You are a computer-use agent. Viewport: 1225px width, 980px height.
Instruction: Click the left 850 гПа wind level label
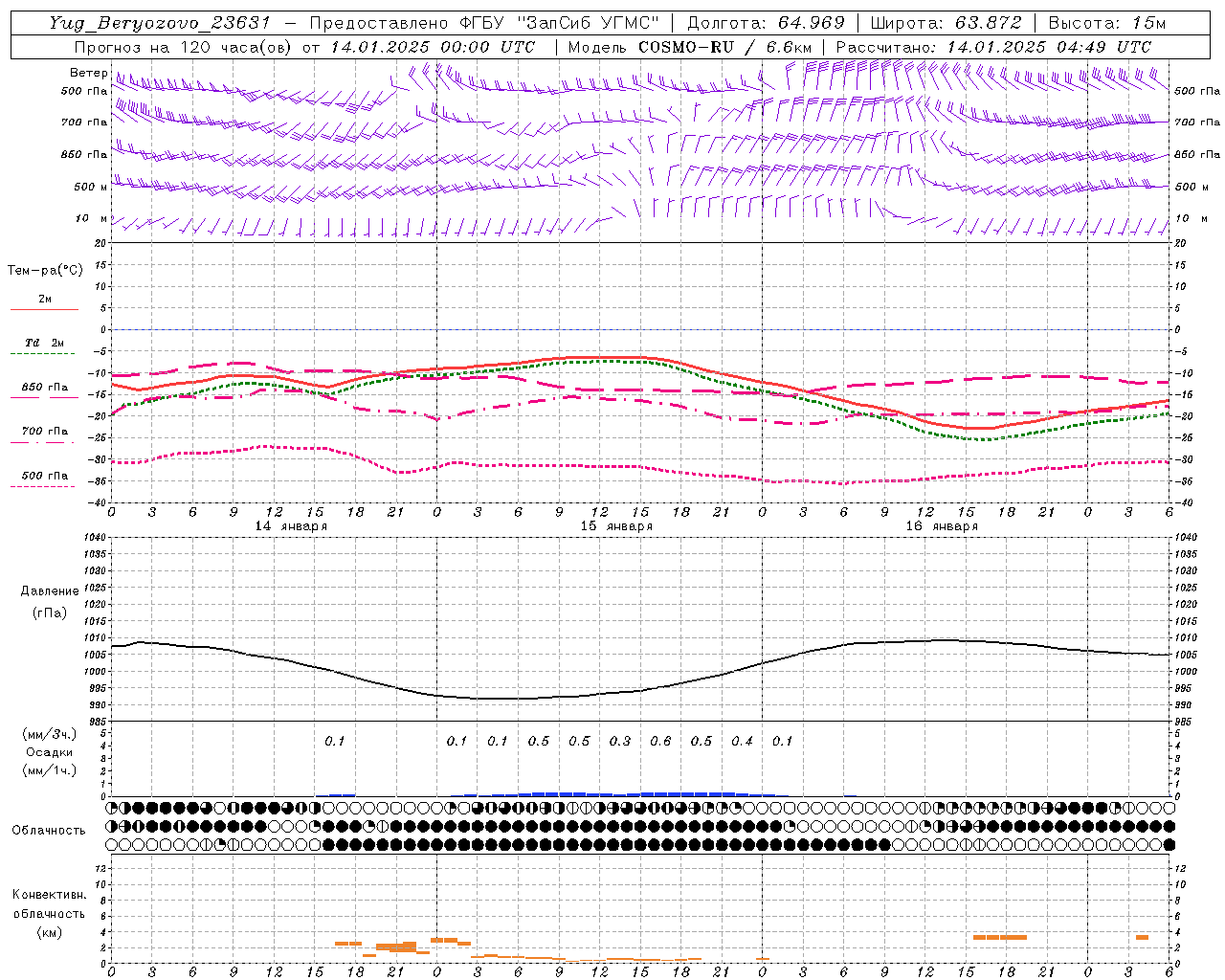[84, 154]
